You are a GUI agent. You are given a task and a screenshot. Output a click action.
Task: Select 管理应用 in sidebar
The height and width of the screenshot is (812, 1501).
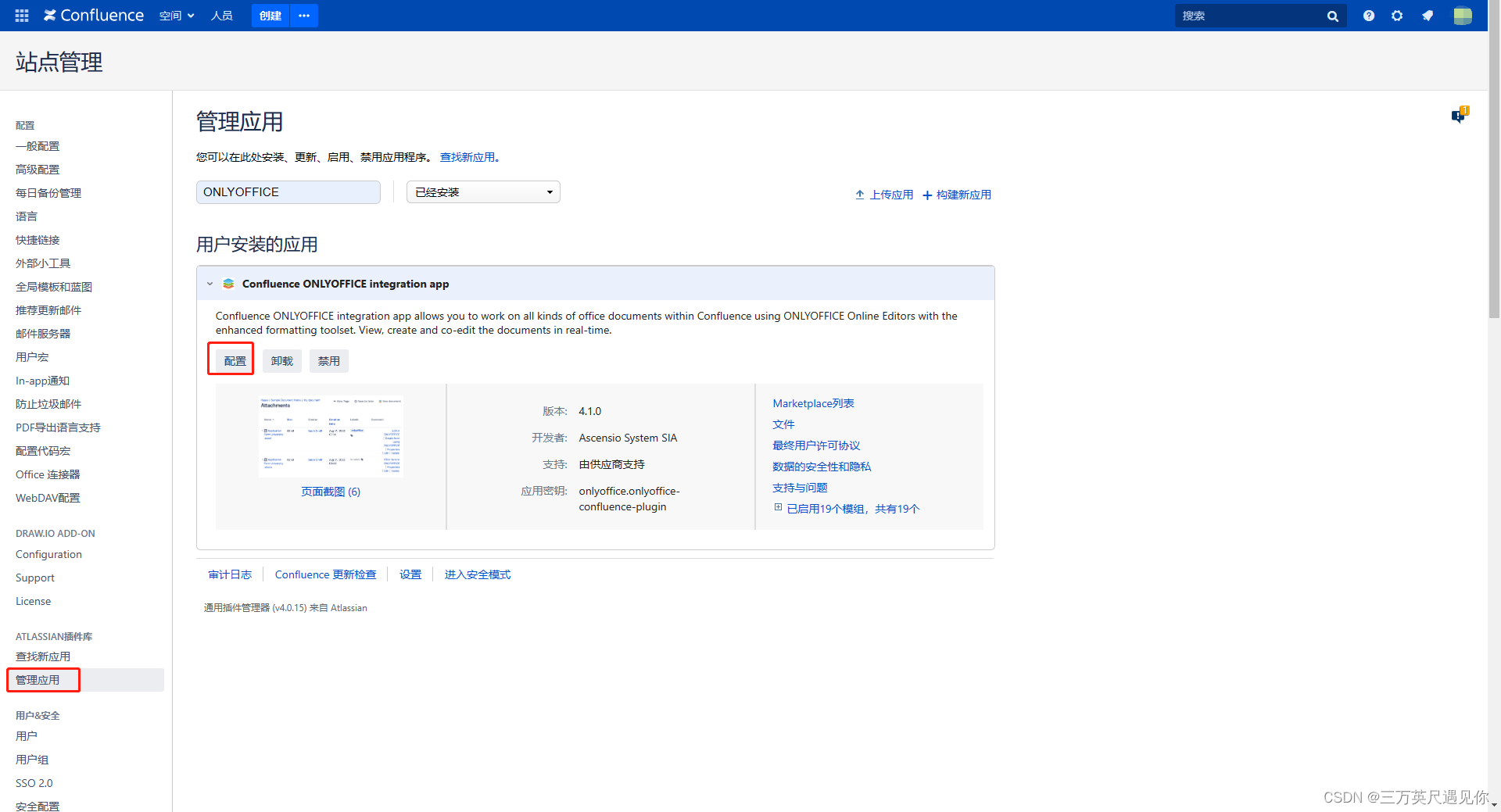pyautogui.click(x=38, y=680)
